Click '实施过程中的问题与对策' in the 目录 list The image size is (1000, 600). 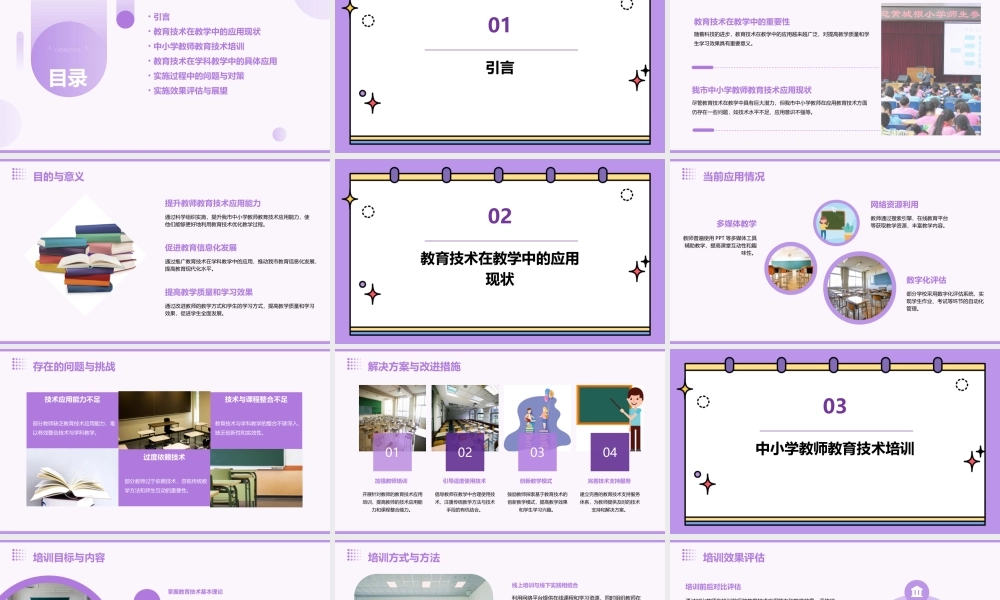(x=198, y=76)
